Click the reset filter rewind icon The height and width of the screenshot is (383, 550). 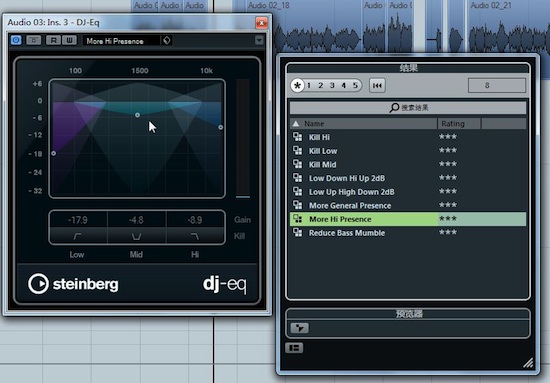[377, 85]
